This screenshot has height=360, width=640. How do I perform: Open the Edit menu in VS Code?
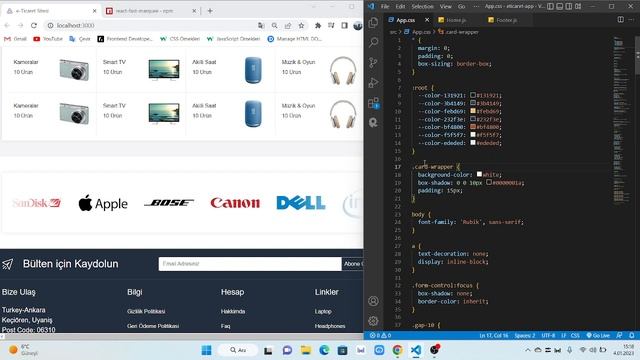point(400,6)
